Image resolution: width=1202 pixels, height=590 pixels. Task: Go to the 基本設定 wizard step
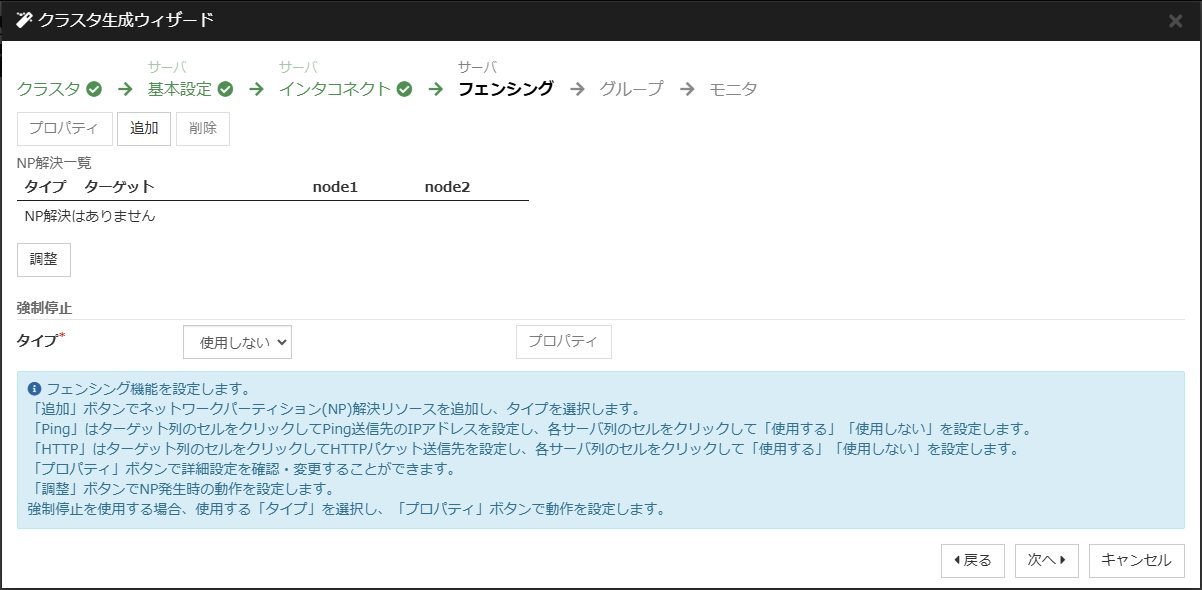pyautogui.click(x=180, y=89)
